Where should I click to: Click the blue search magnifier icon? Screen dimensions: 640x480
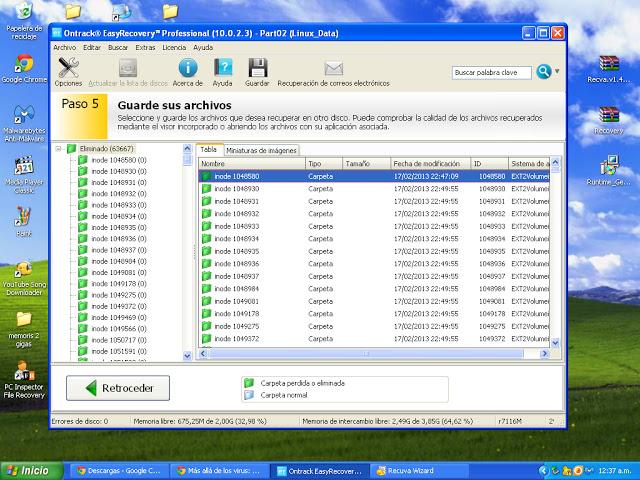[x=544, y=72]
